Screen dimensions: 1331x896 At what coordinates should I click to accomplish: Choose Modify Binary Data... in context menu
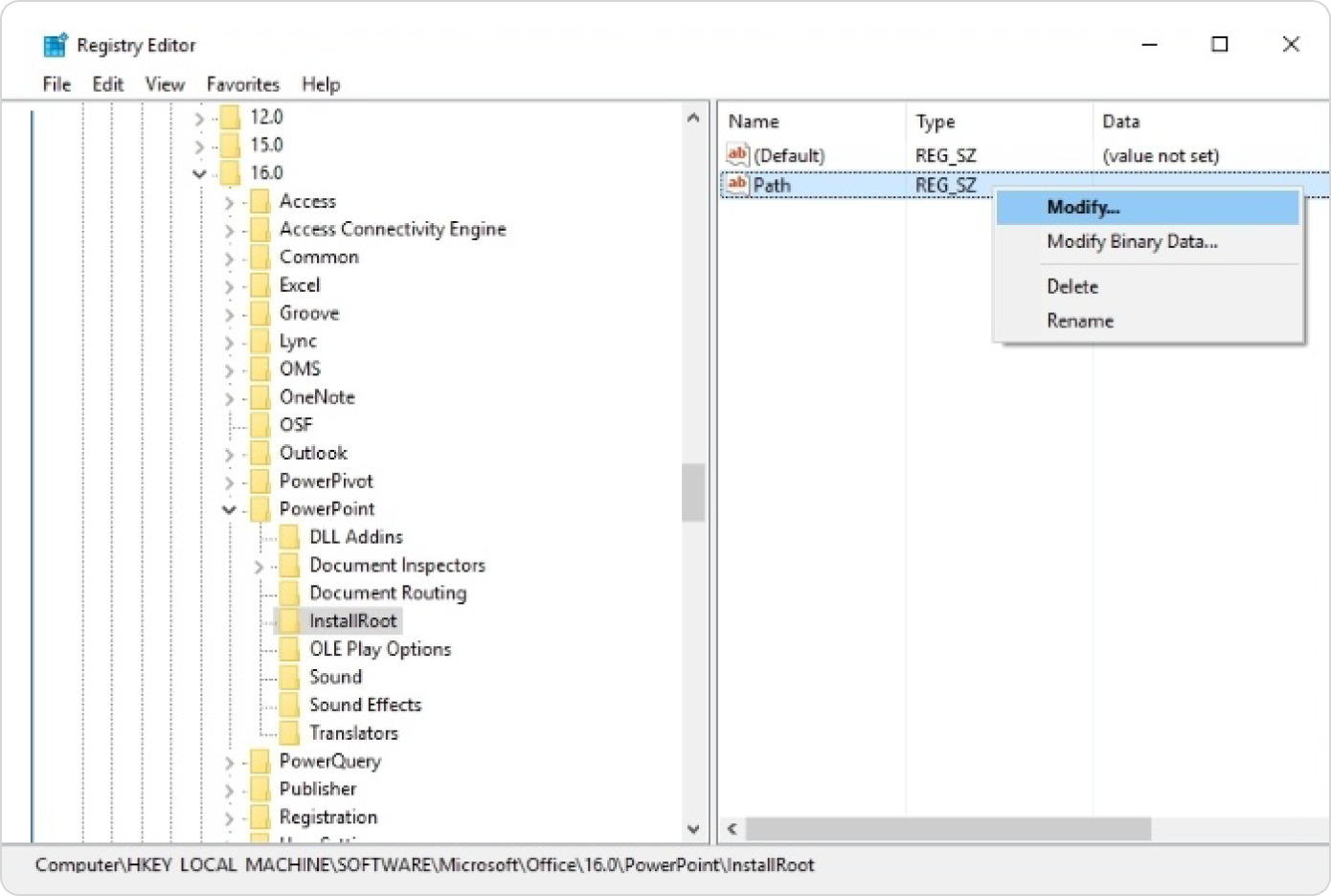(1147, 241)
